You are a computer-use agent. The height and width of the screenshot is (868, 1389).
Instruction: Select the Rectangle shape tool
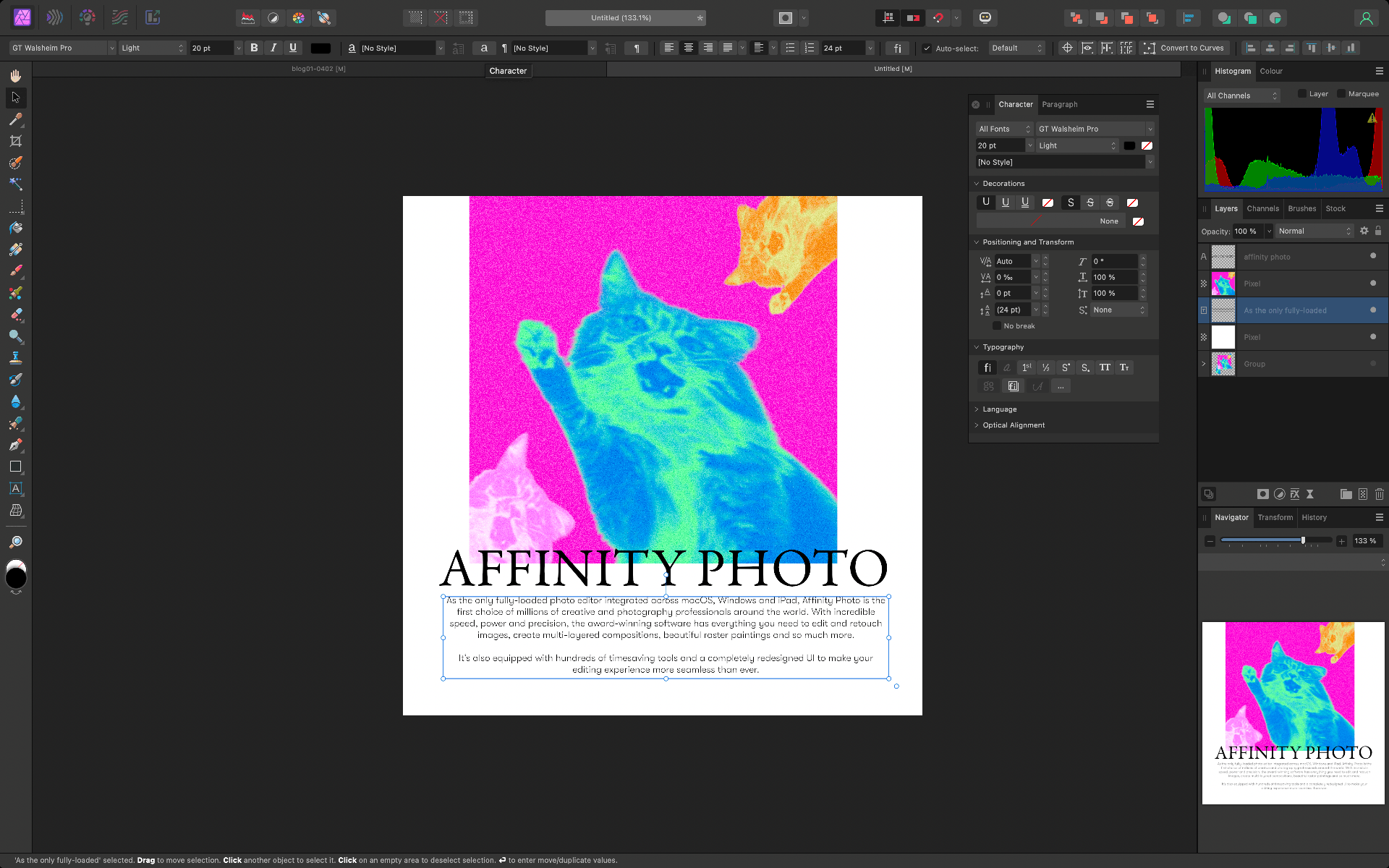[x=15, y=467]
